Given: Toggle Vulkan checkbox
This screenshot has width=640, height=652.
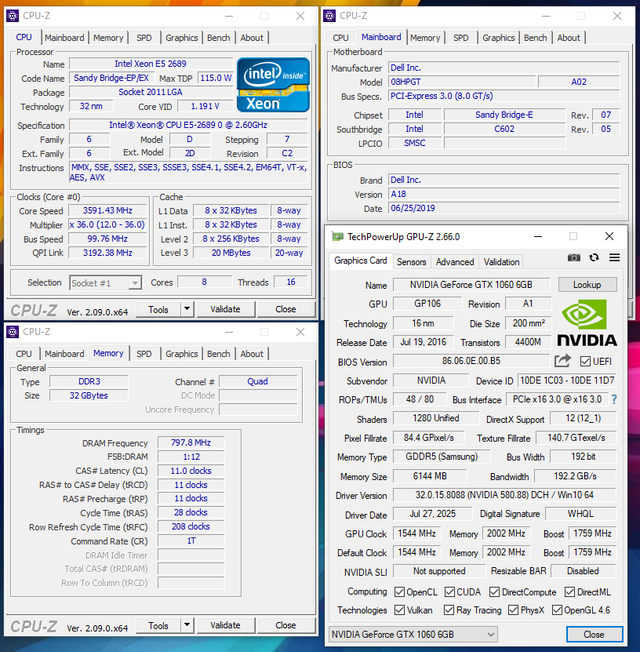Looking at the screenshot, I should pyautogui.click(x=399, y=610).
